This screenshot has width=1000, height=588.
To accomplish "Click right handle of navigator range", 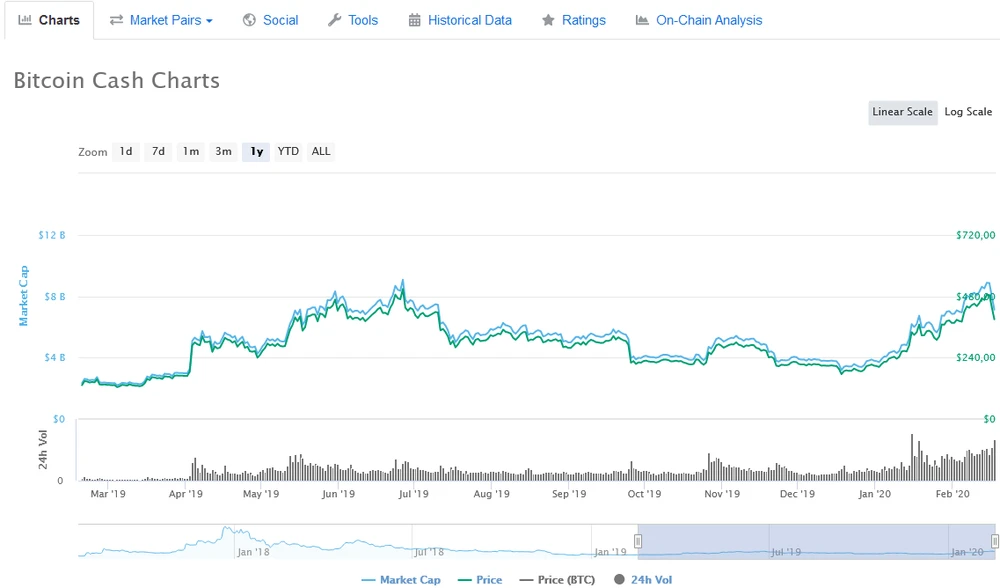I will (x=995, y=541).
